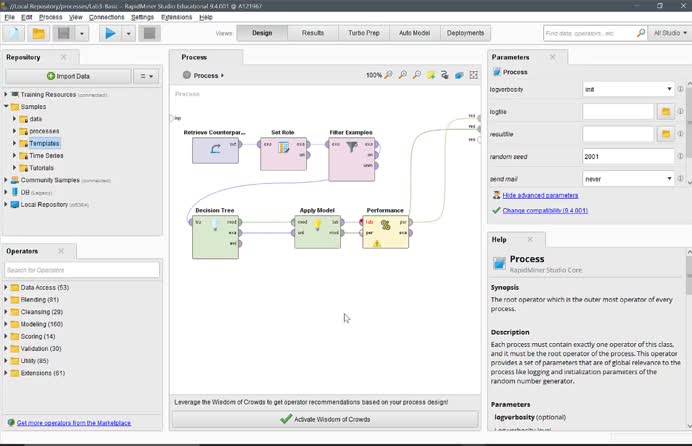The width and height of the screenshot is (692, 446).
Task: Open the Extensions menu
Action: click(176, 17)
